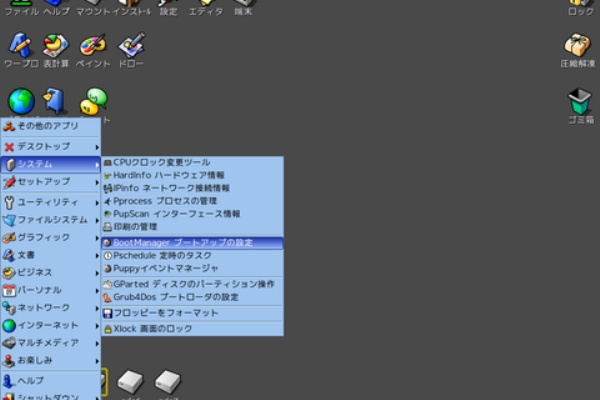Viewport: 600px width, 400px height.
Task: Open ヘルプ in the main menu
Action: coord(51,381)
